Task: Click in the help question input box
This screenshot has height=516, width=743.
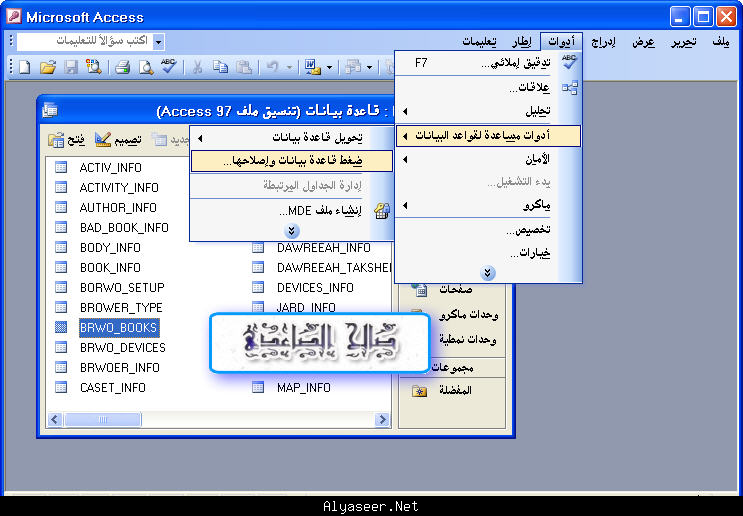Action: (85, 42)
